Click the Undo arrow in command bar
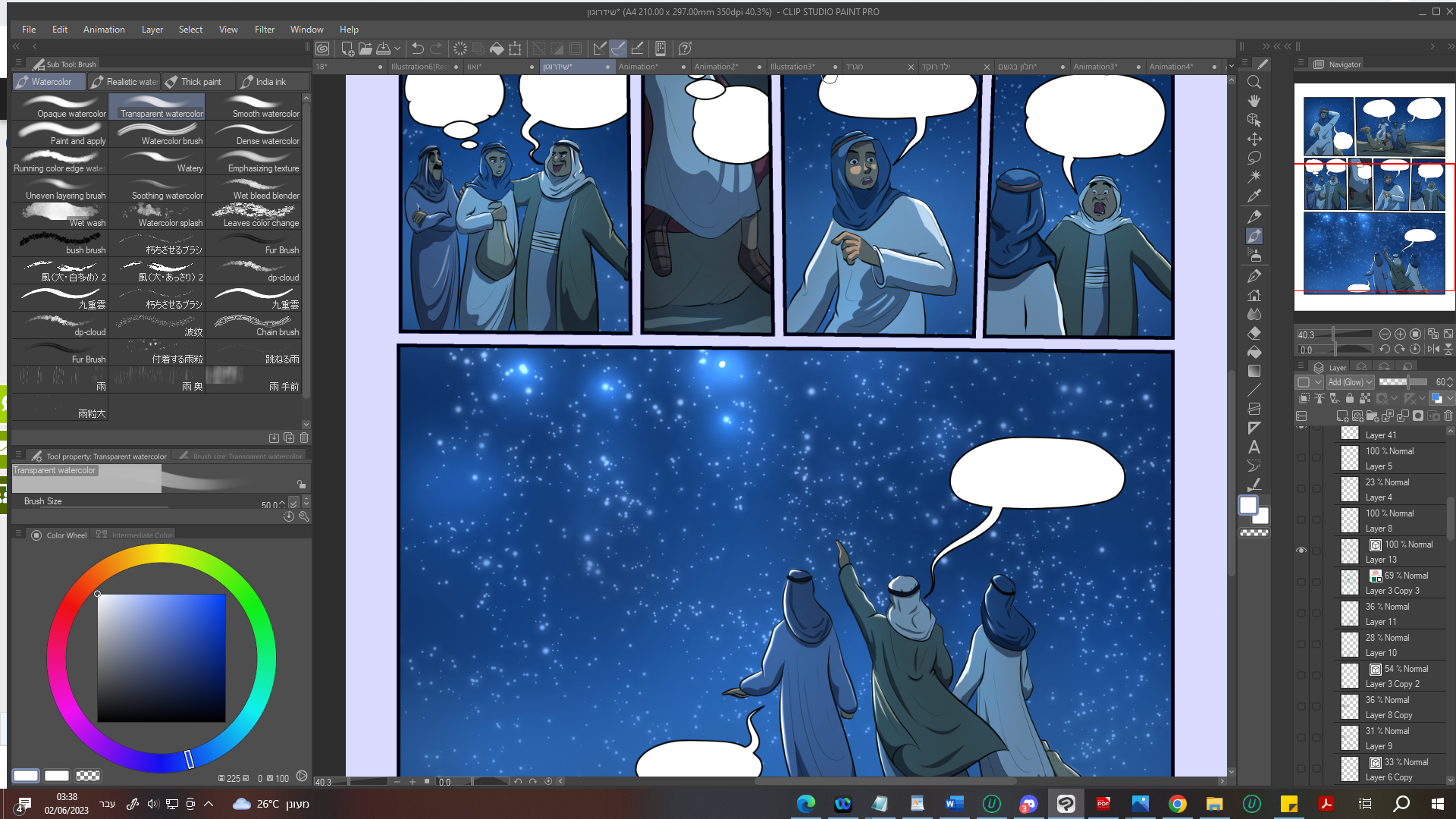This screenshot has width=1456, height=819. [x=418, y=49]
